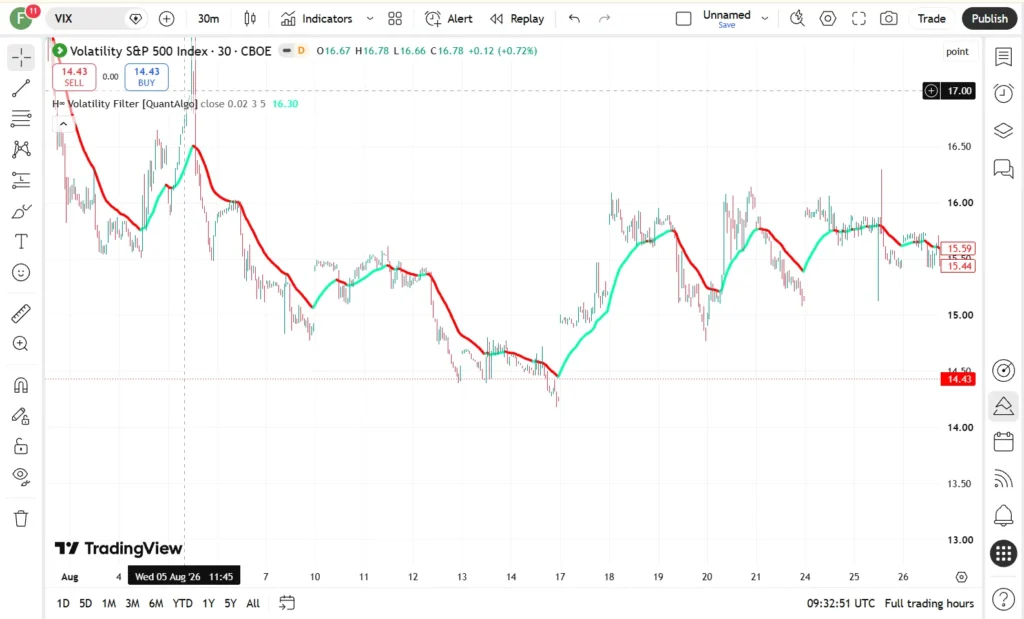Add alert at 17.00 price plus icon
Viewport: 1024px width, 619px height.
pos(931,91)
